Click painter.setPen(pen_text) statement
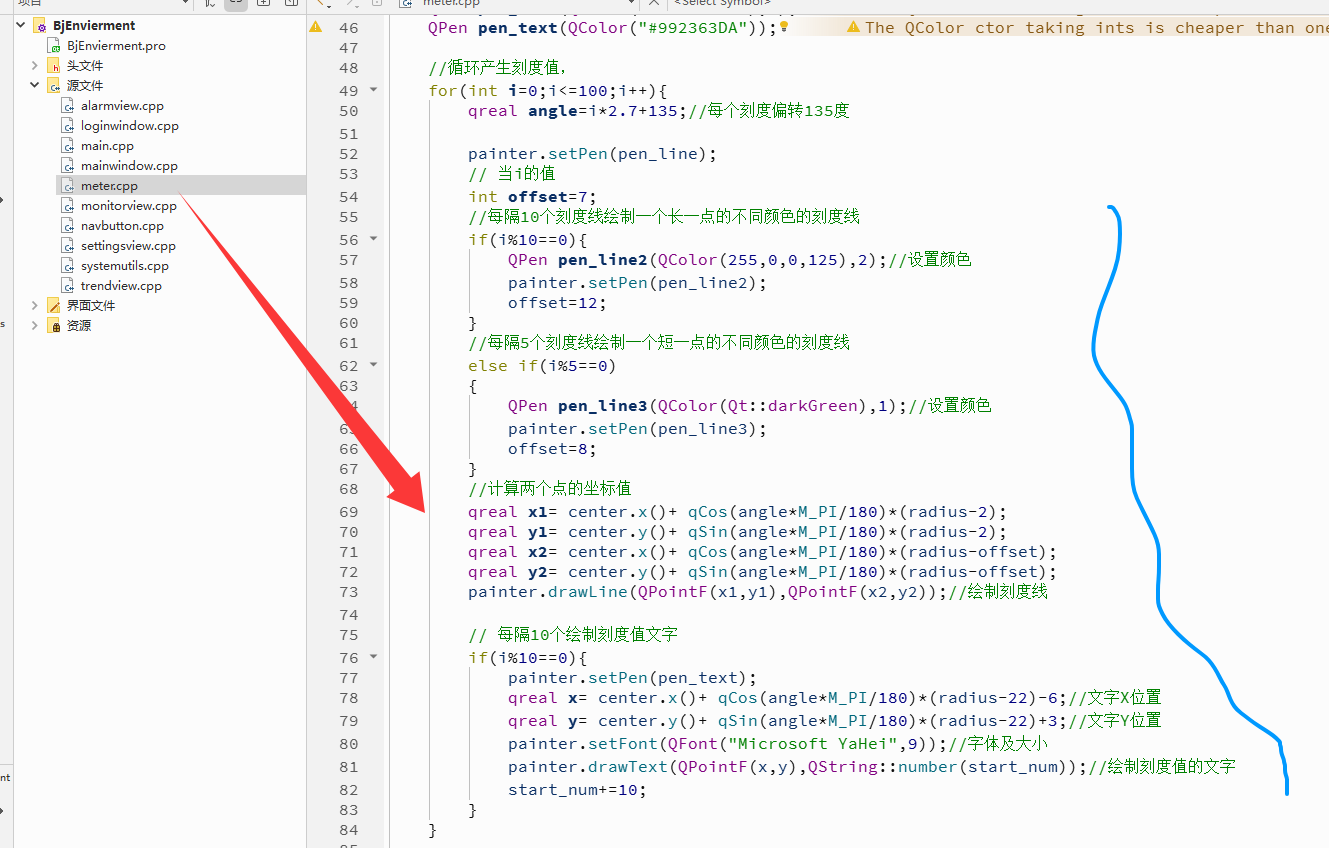The width and height of the screenshot is (1329, 848). coord(633,678)
